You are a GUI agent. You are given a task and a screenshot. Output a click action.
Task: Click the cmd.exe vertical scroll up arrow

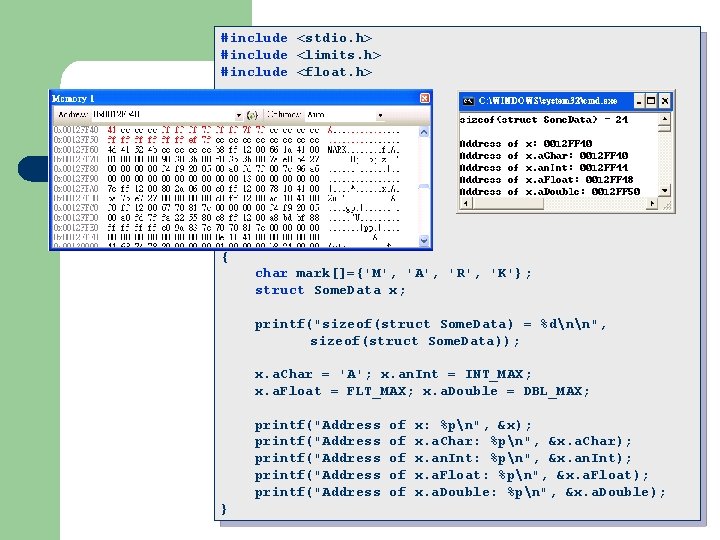point(664,119)
